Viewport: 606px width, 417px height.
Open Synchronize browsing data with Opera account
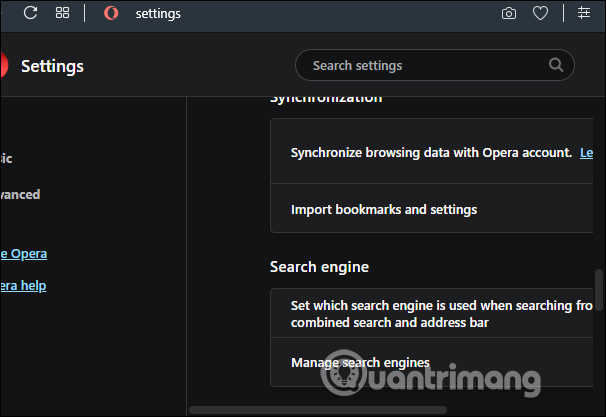coord(430,153)
